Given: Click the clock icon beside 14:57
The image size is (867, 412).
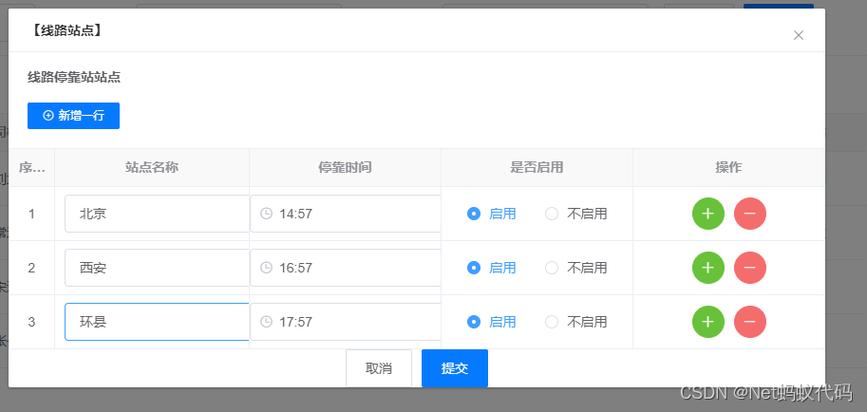Looking at the screenshot, I should (x=266, y=213).
